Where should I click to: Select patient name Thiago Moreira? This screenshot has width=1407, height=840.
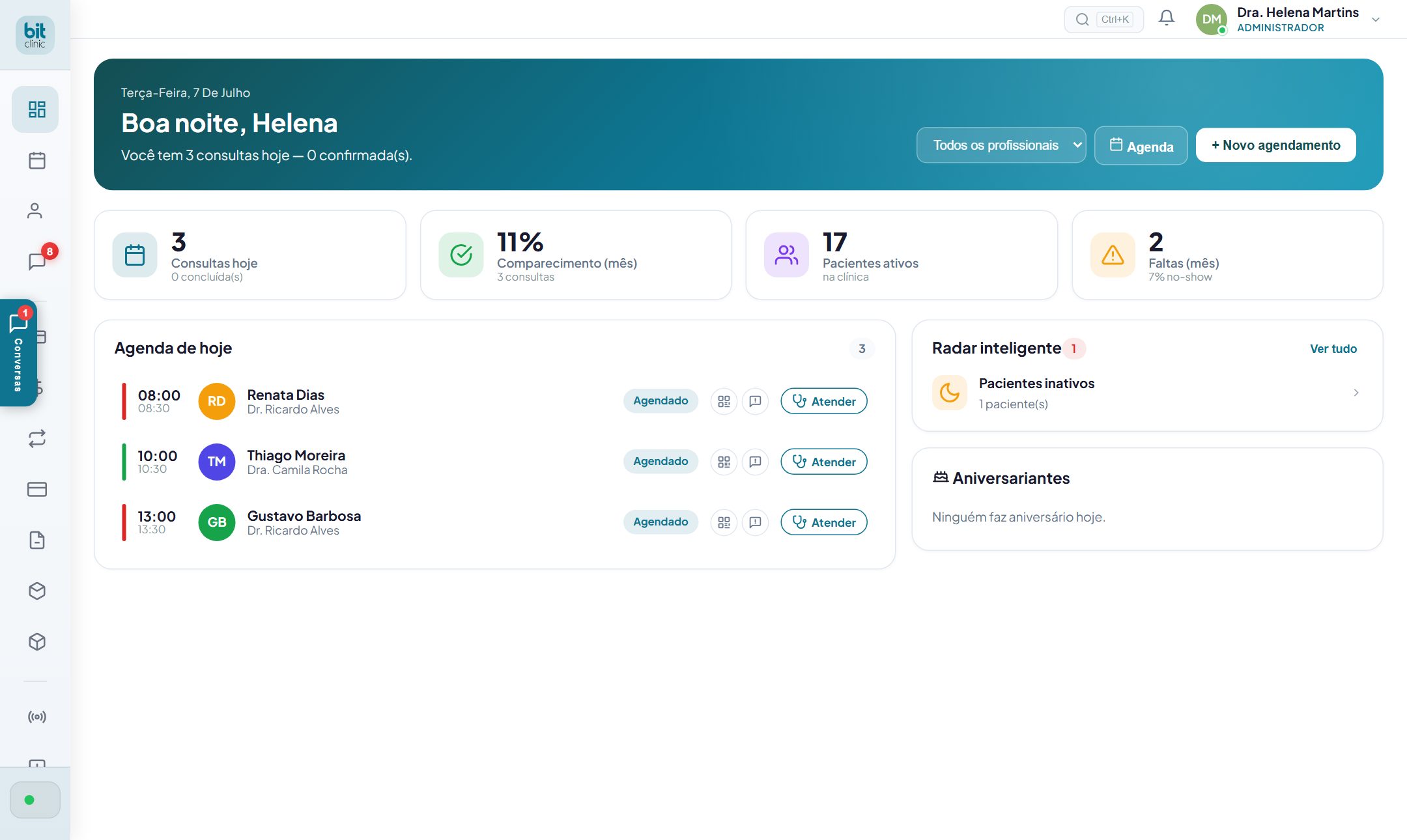pos(296,455)
